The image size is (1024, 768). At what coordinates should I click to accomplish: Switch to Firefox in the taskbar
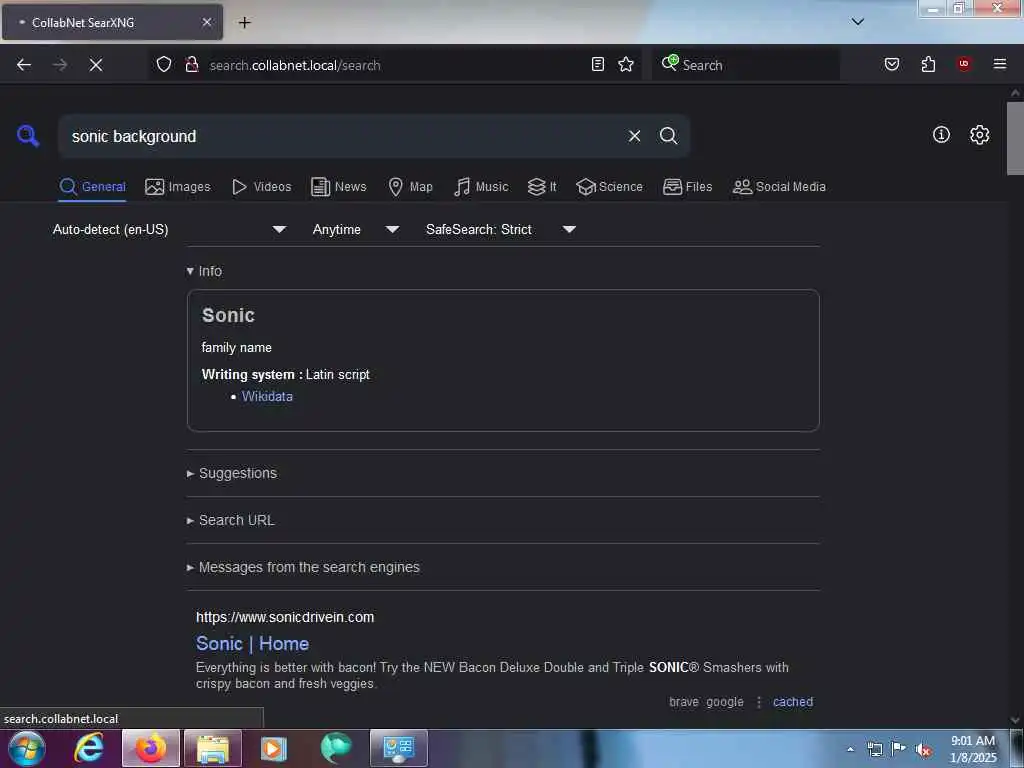coord(151,748)
